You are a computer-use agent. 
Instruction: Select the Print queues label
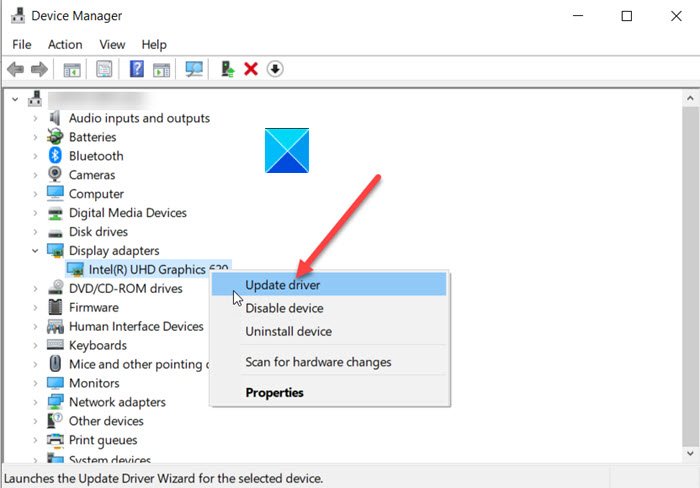pos(103,440)
